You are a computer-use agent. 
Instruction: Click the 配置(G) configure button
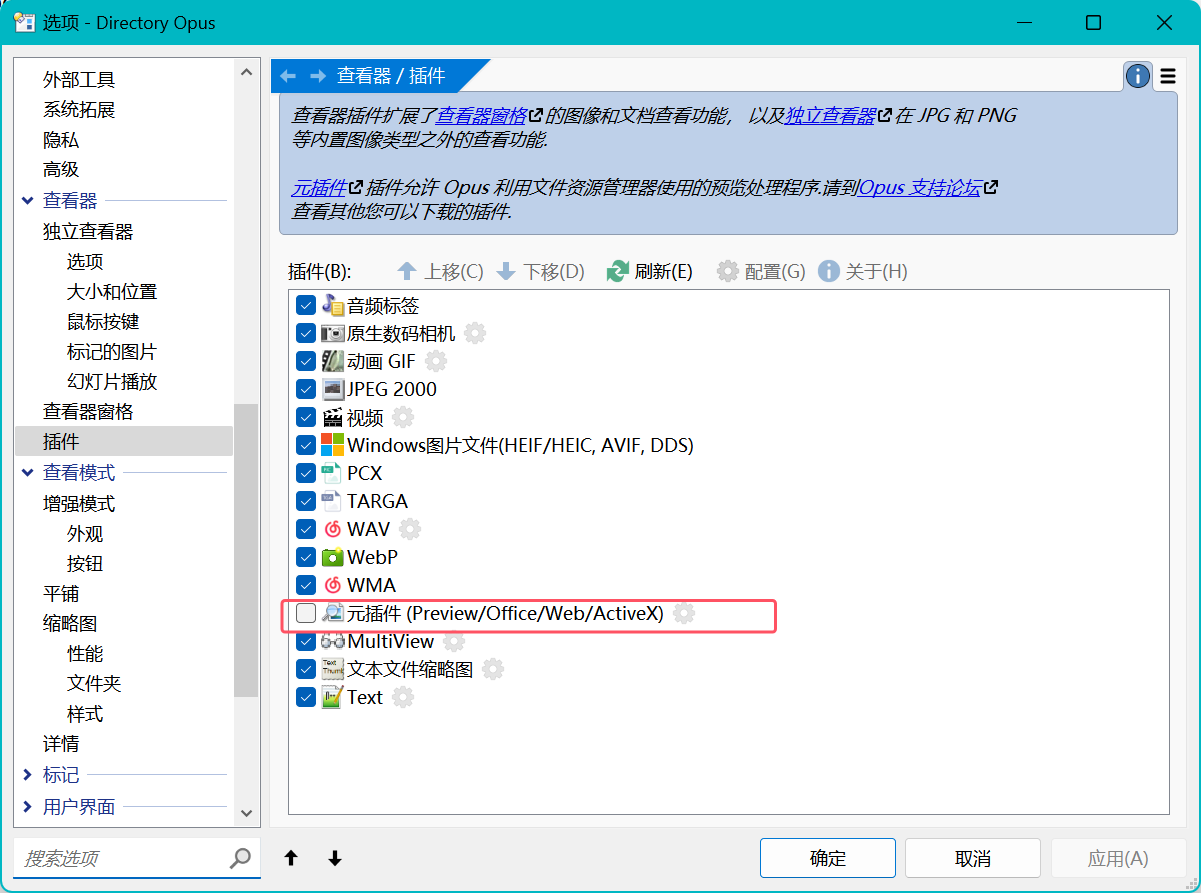pos(761,271)
